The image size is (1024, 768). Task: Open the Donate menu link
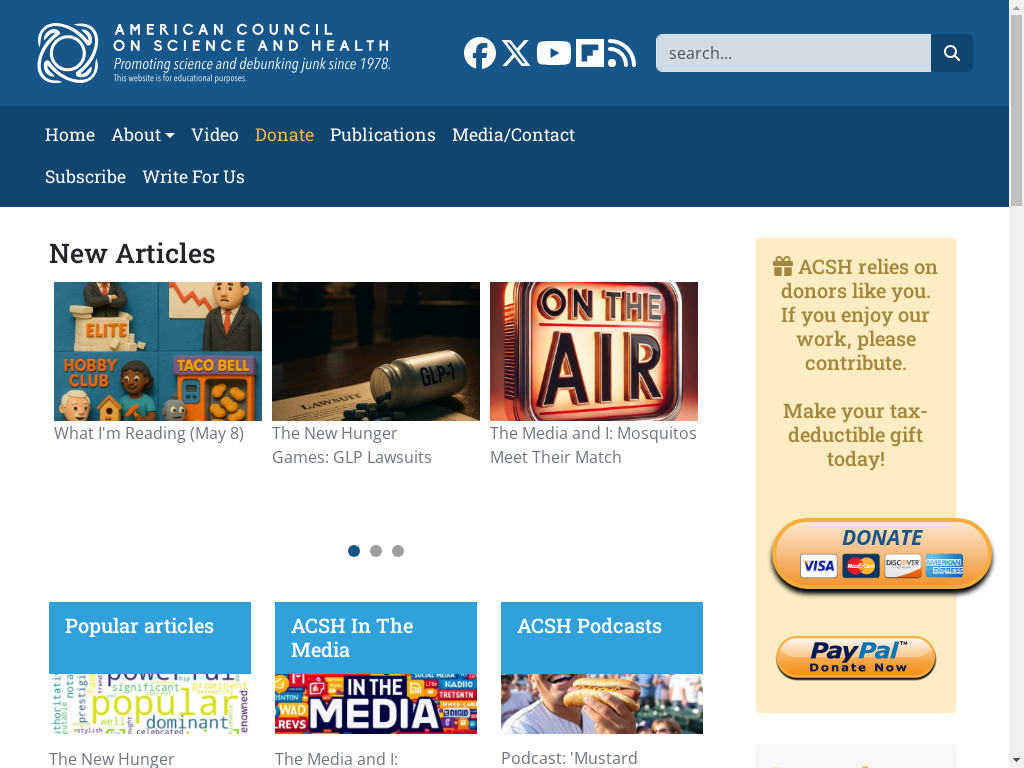coord(284,135)
